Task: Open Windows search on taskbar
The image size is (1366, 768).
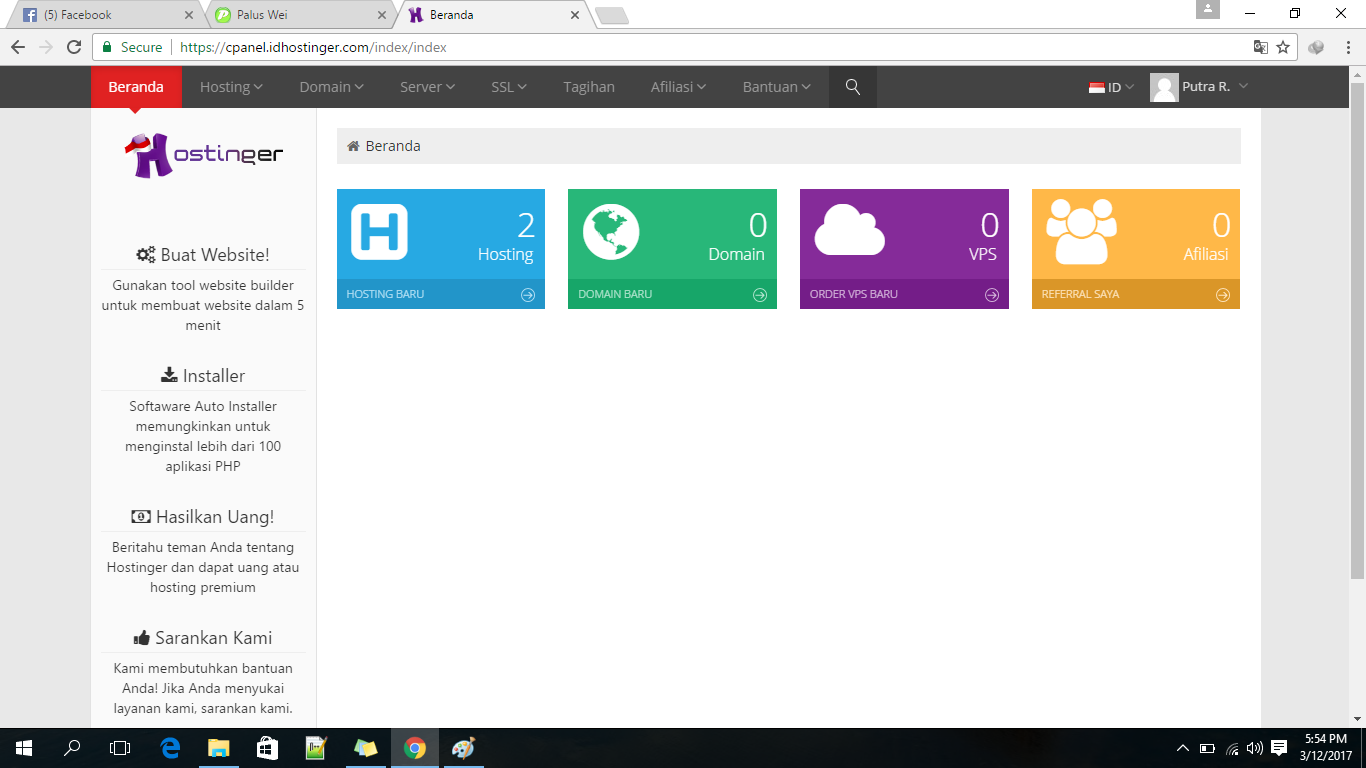Action: click(x=72, y=748)
